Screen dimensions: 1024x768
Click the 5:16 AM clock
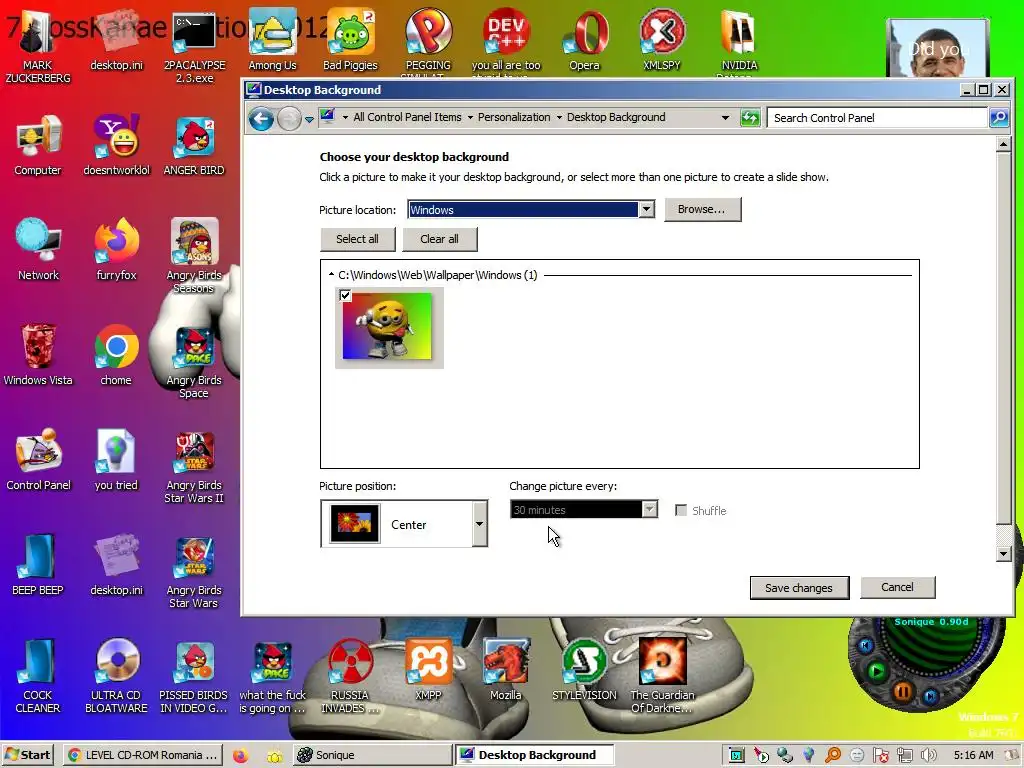pyautogui.click(x=973, y=755)
